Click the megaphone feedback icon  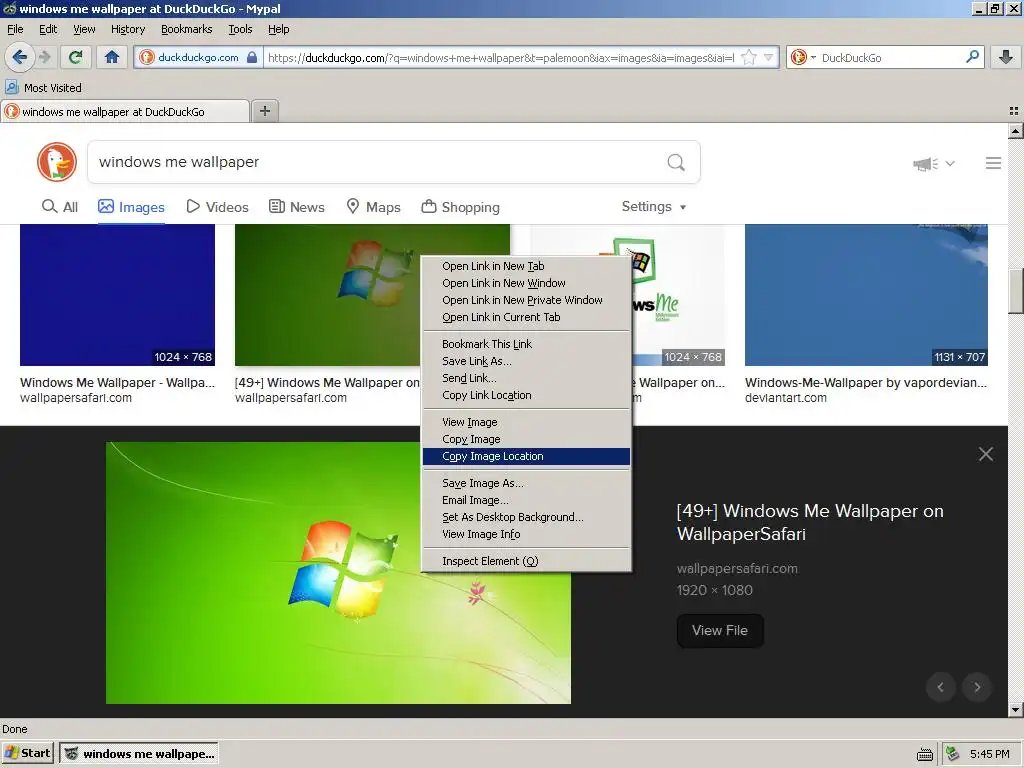point(925,163)
